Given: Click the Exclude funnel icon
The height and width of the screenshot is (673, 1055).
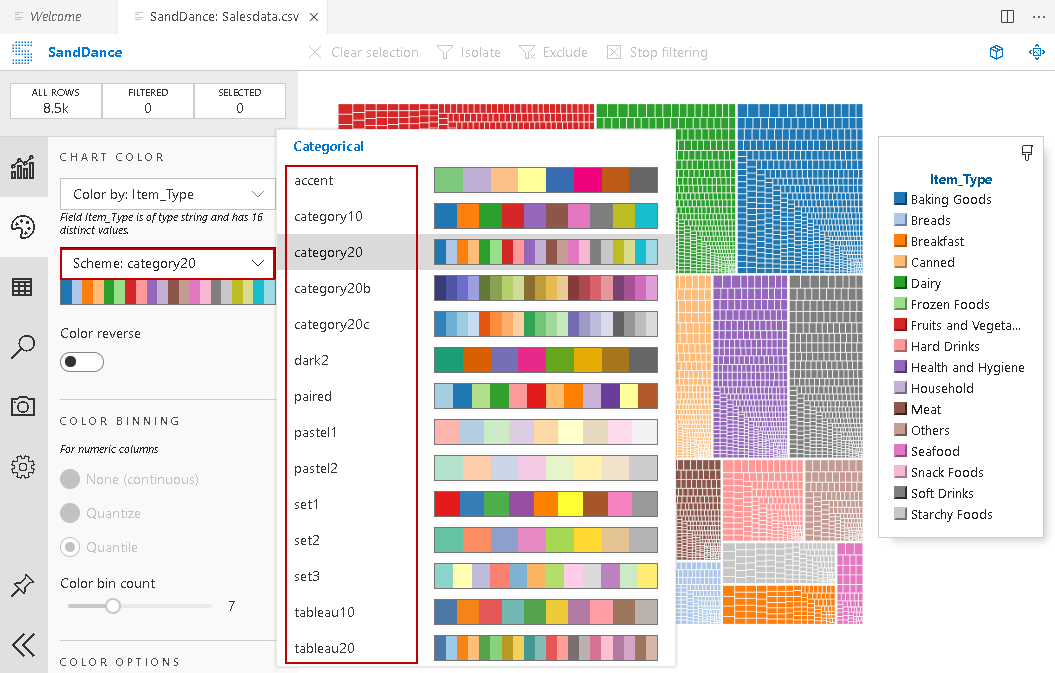Looking at the screenshot, I should [528, 52].
